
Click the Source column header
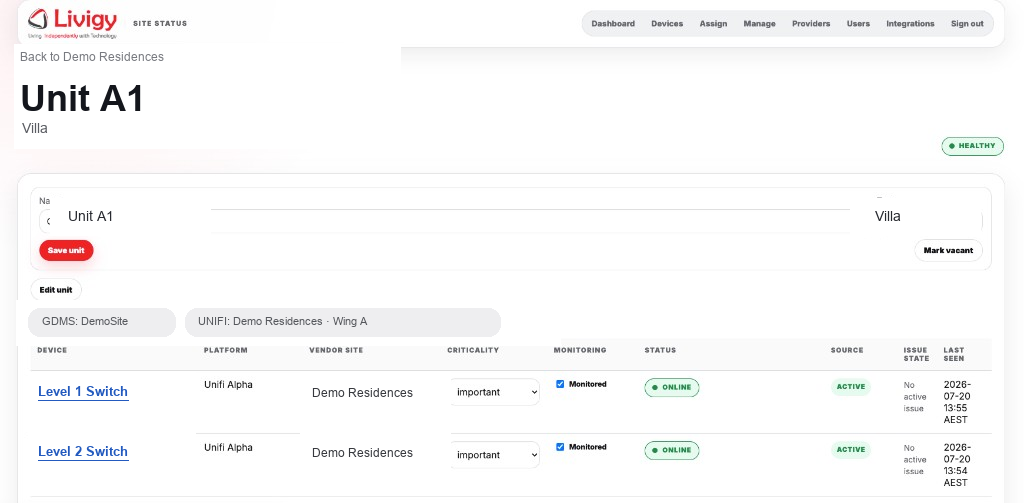coord(847,350)
